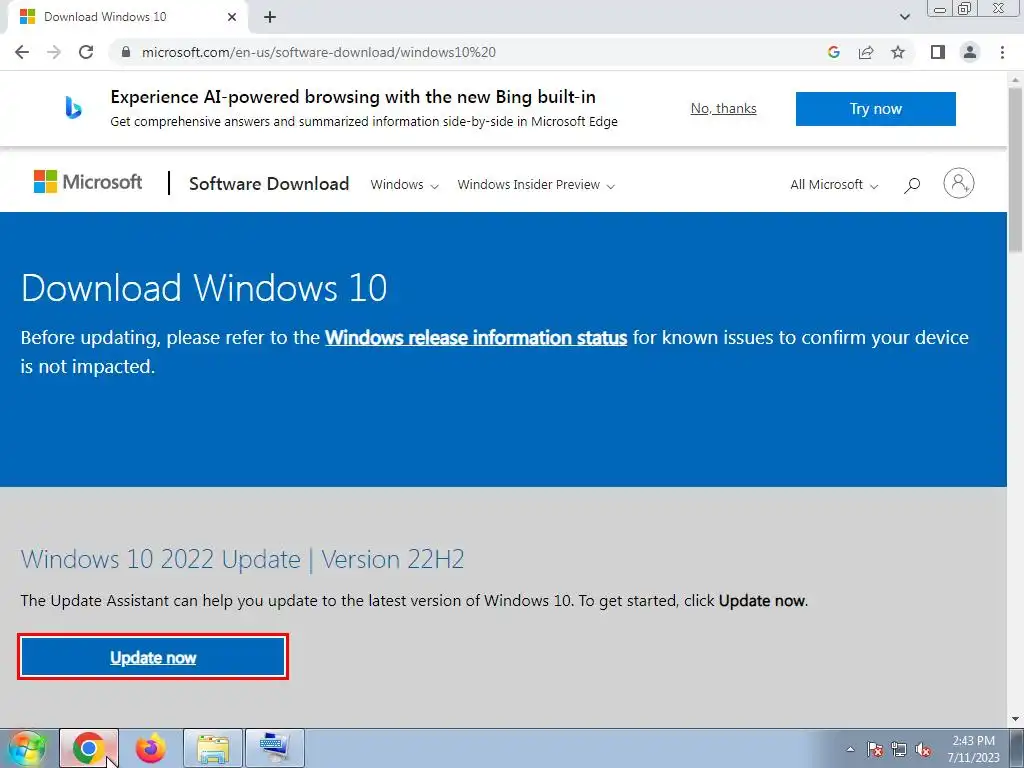Click the Download Windows 10 browser tab
Viewport: 1024px width, 768px height.
[127, 17]
